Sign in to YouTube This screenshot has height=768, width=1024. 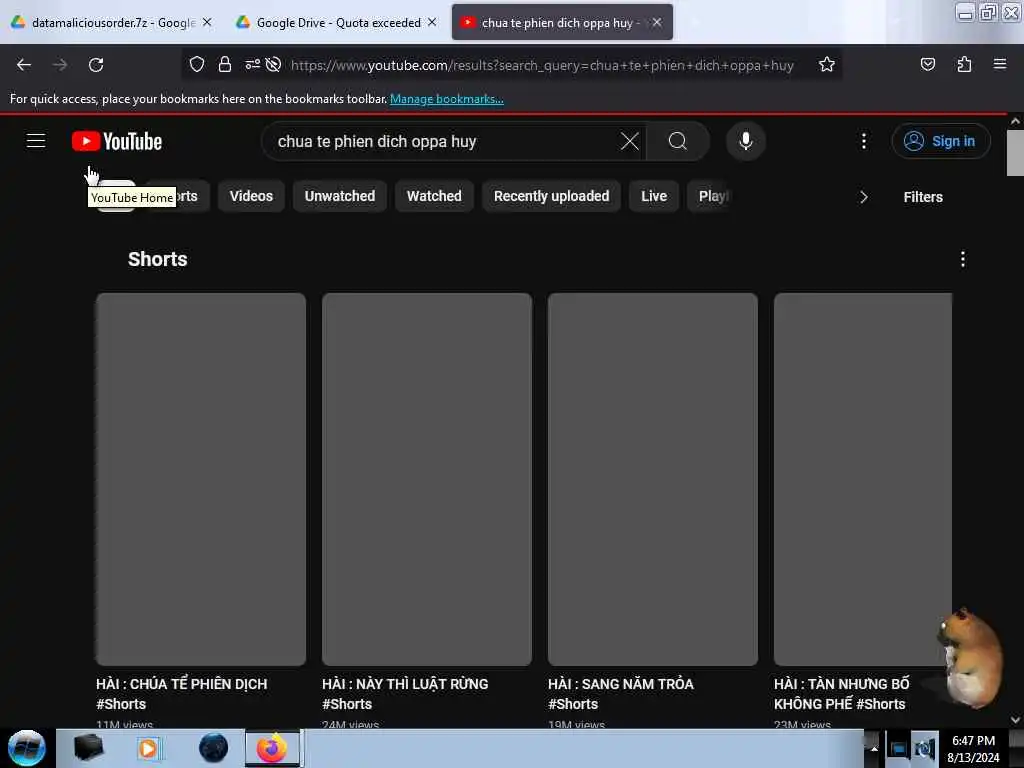pos(941,141)
